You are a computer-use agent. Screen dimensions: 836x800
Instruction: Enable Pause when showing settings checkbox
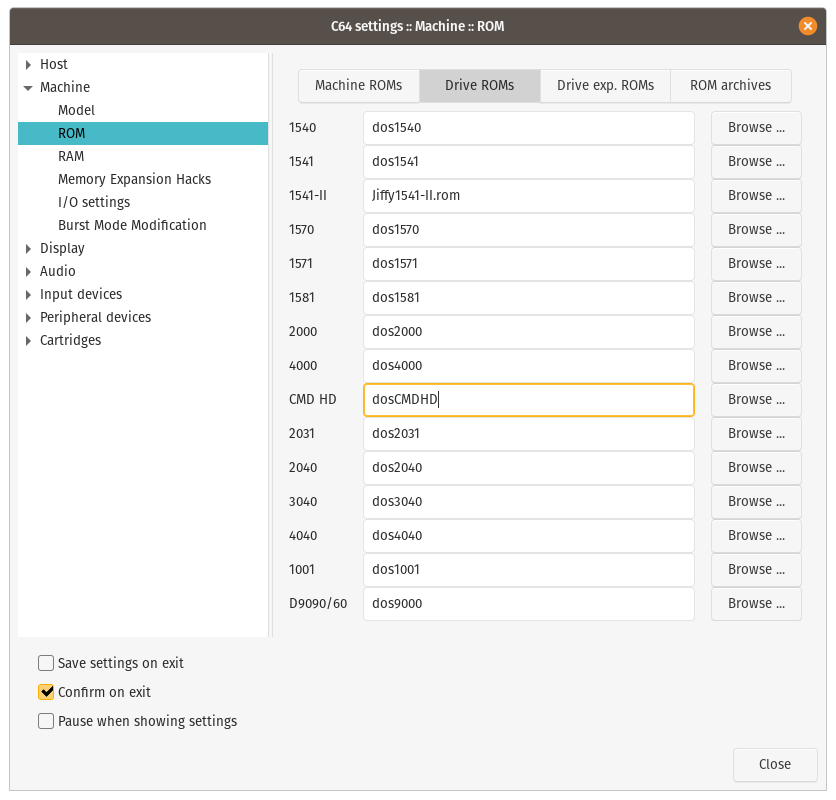(46, 721)
